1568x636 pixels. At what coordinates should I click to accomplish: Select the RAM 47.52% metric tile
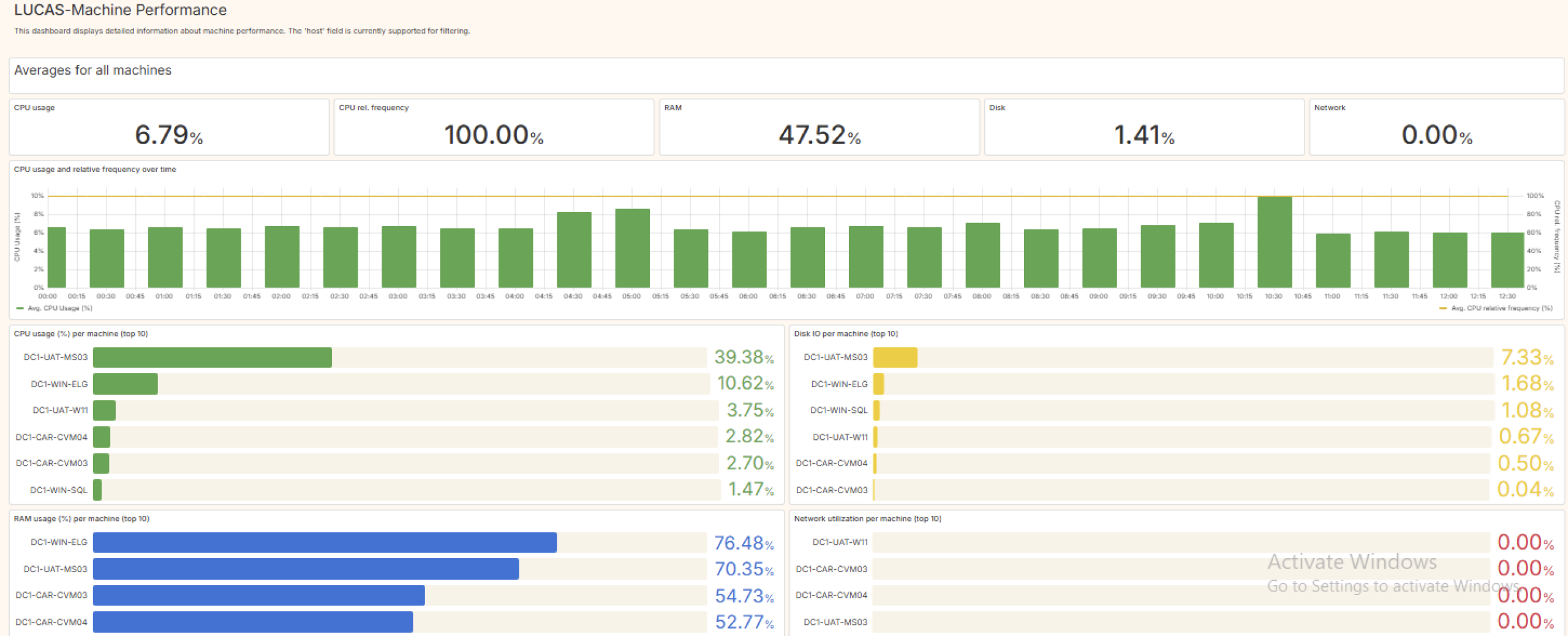click(819, 127)
